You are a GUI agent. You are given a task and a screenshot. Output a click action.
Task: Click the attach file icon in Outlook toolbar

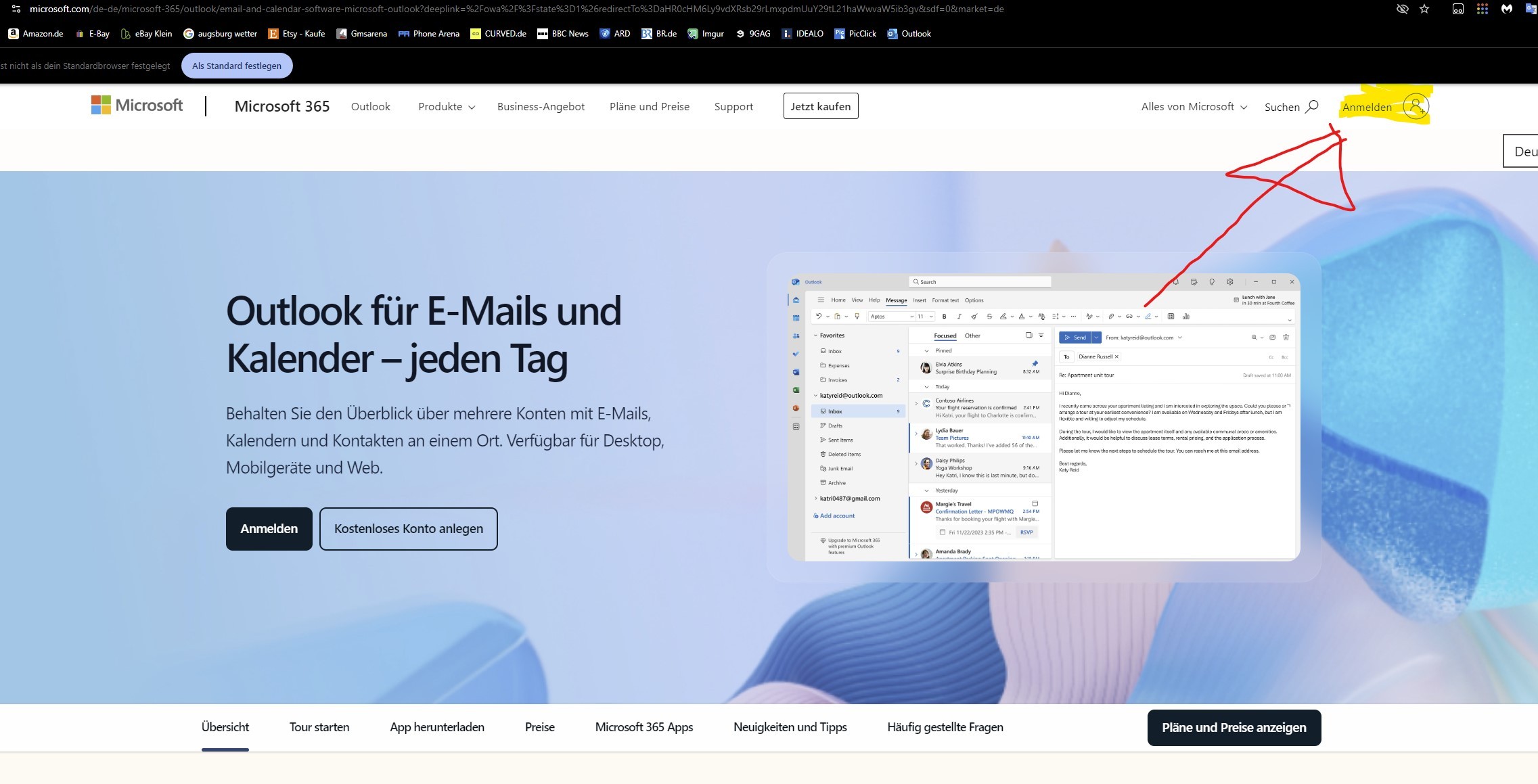click(x=1112, y=317)
